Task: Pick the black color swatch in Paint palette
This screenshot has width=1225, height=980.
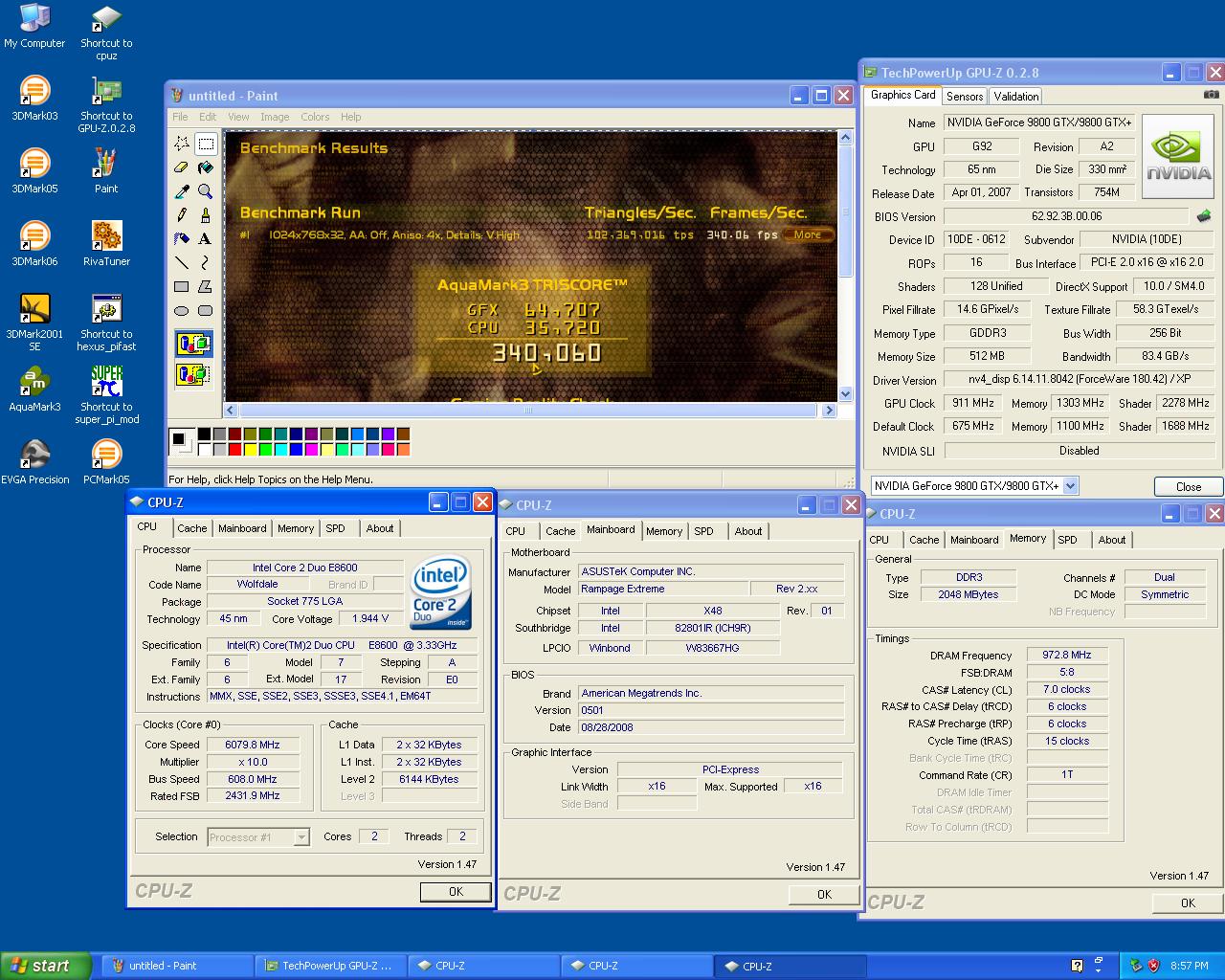Action: click(204, 434)
